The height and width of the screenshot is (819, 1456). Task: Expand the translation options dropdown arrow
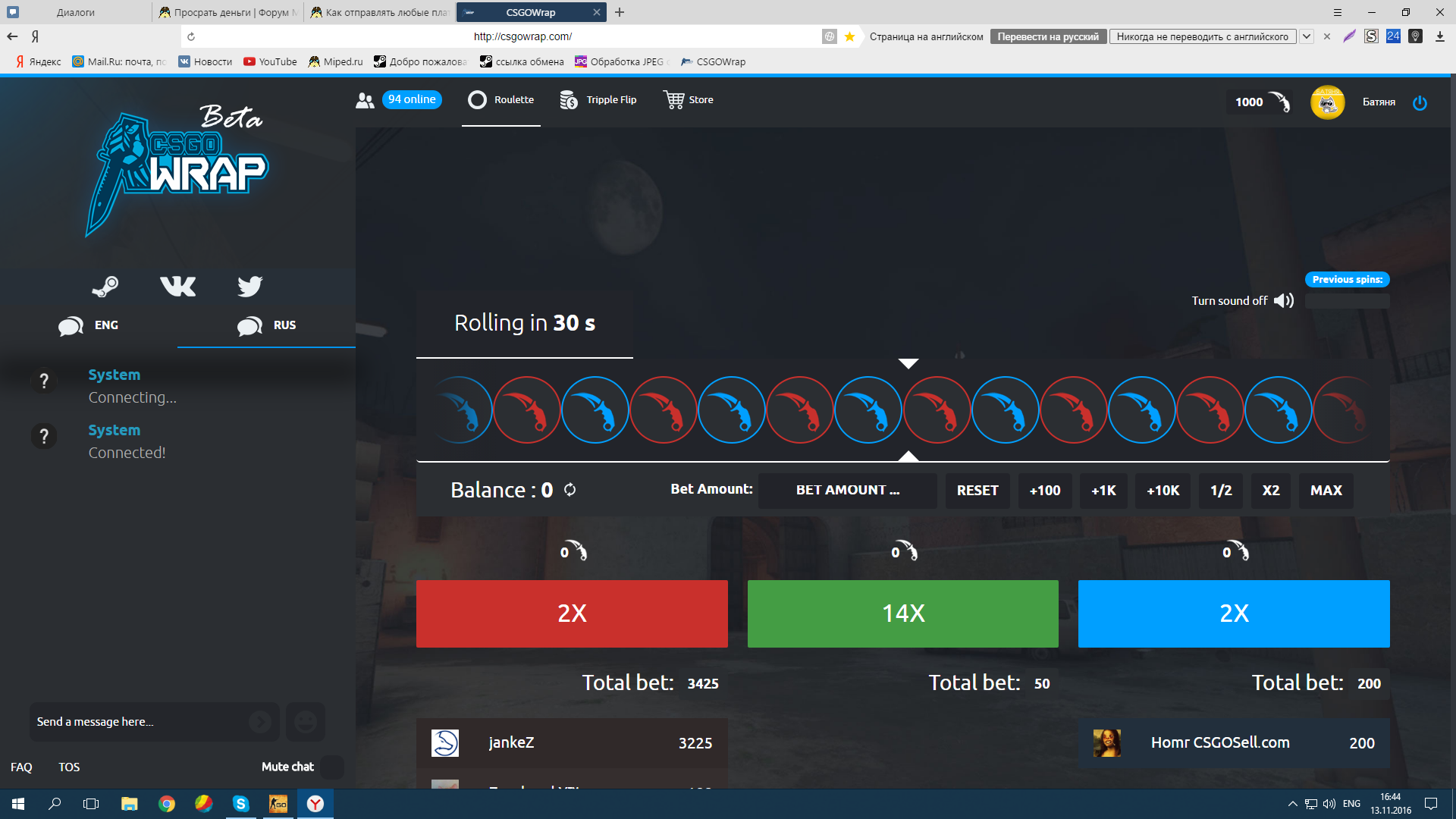point(1307,36)
